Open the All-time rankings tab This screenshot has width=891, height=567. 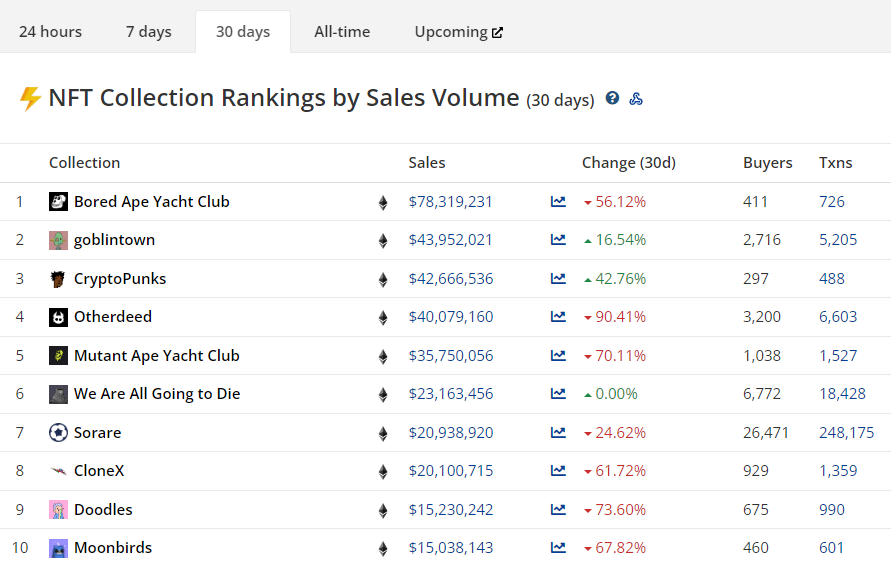pyautogui.click(x=342, y=32)
